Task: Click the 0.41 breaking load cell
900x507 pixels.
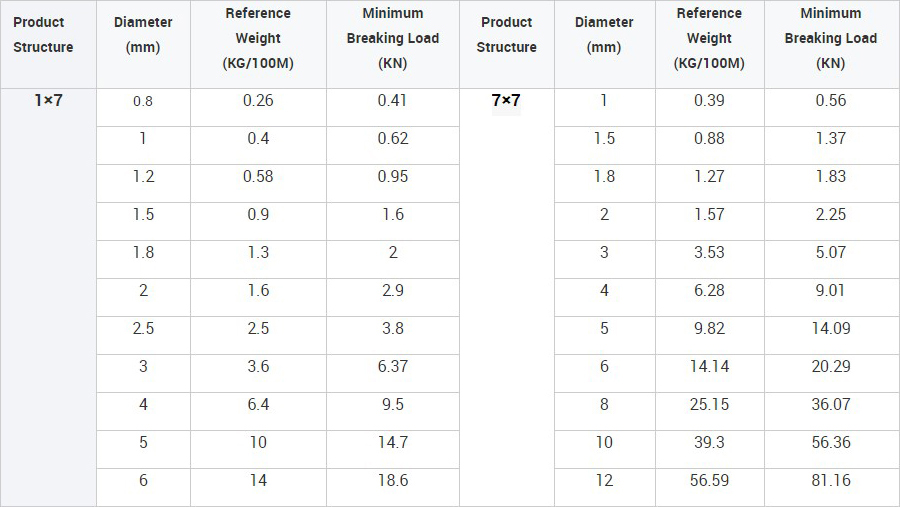Action: coord(393,100)
